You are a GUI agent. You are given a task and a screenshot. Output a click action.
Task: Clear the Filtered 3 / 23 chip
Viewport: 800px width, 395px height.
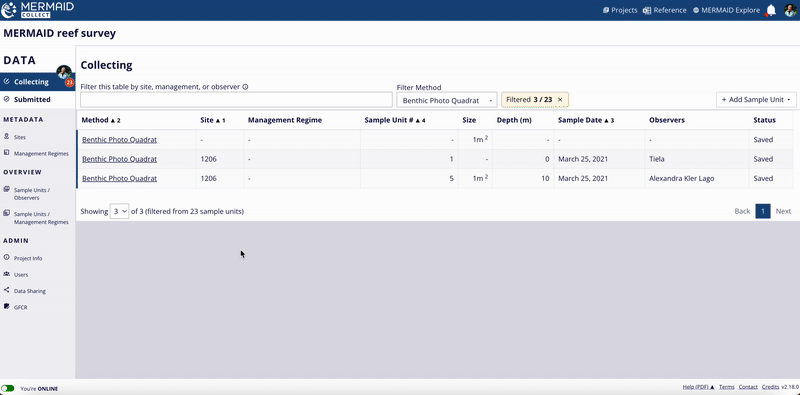(x=560, y=100)
